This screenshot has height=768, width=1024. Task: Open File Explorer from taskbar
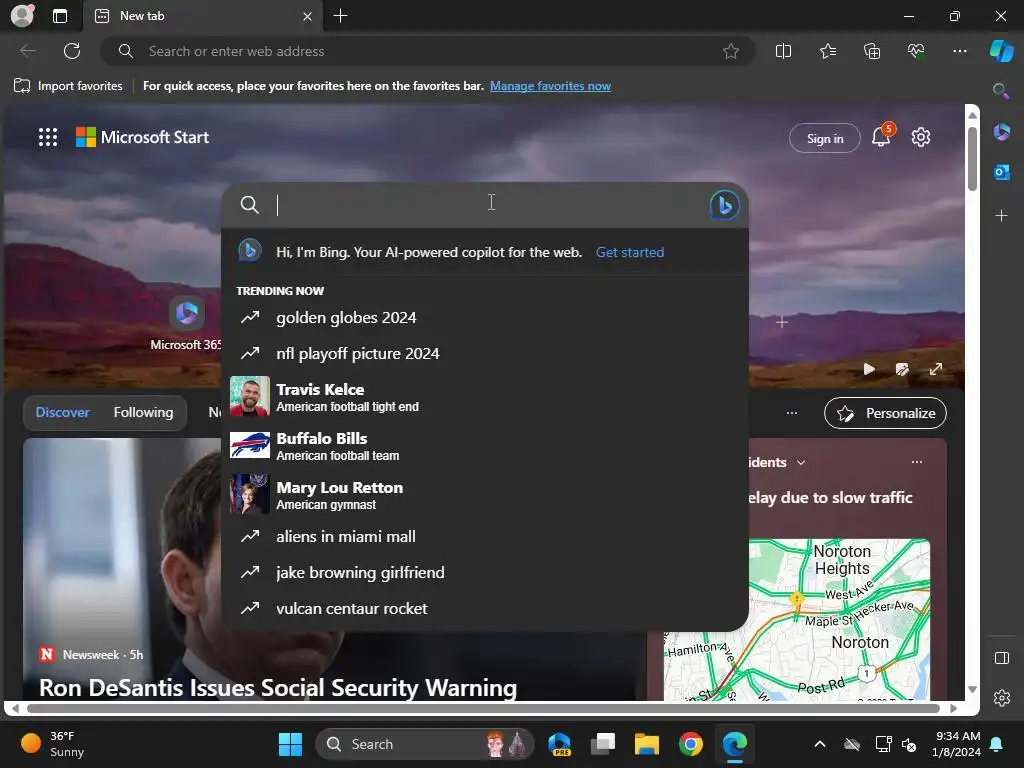(x=647, y=744)
